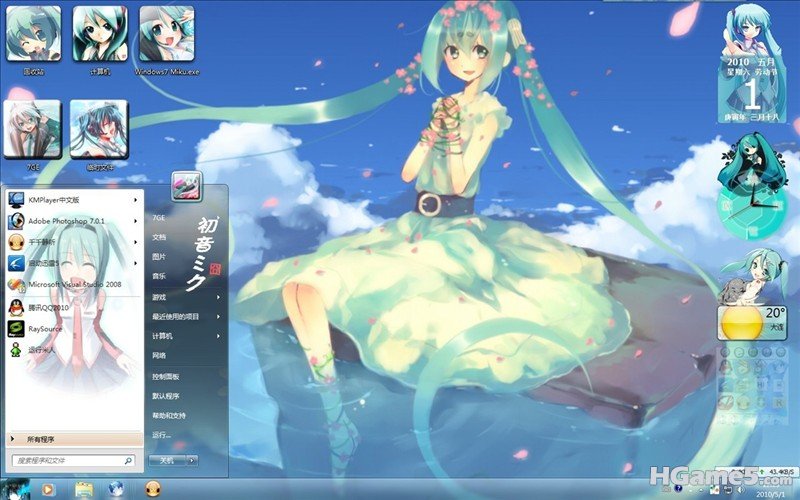800x500 pixels.
Task: Open the arrow beside the 关机 button
Action: 192,460
